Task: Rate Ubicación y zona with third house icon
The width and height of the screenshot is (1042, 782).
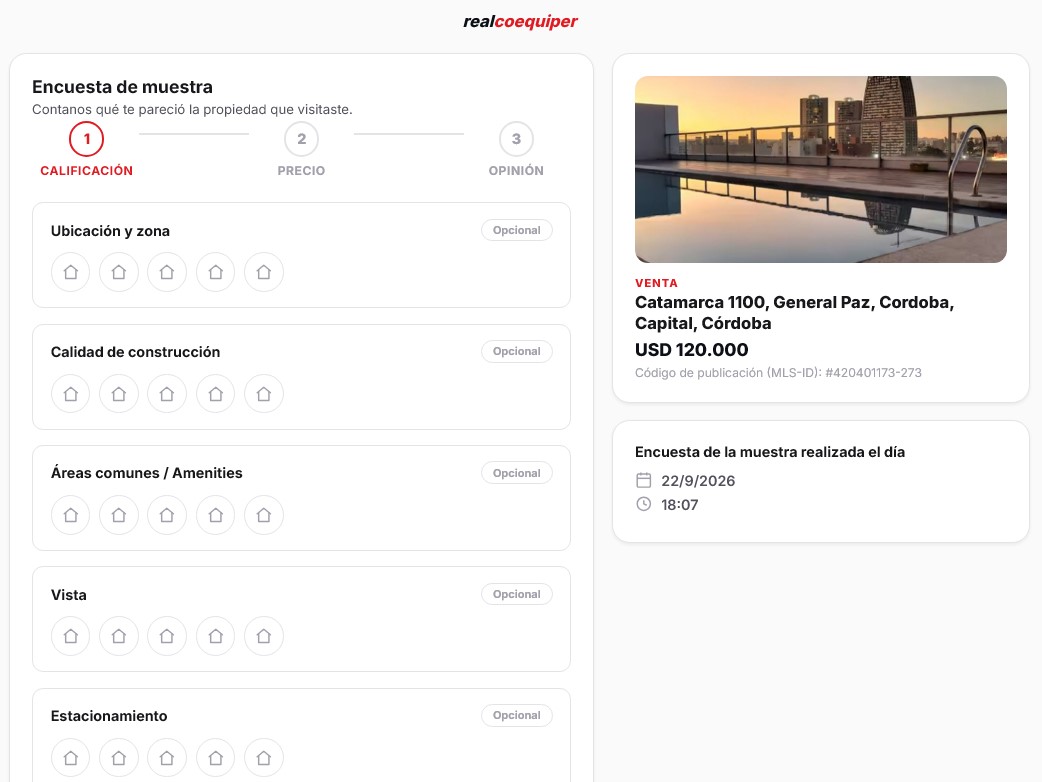Action: pos(167,272)
